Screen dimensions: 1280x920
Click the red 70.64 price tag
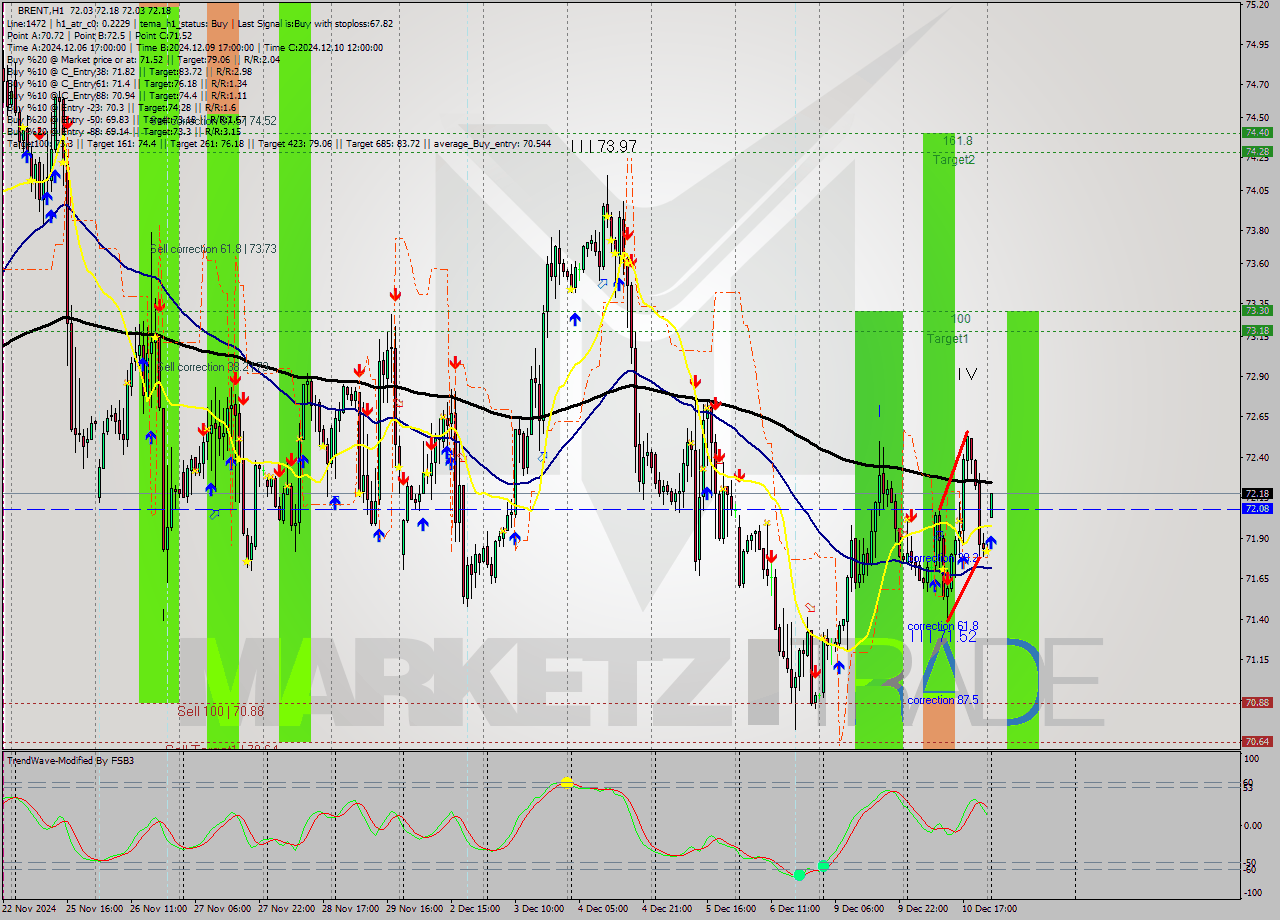1257,742
